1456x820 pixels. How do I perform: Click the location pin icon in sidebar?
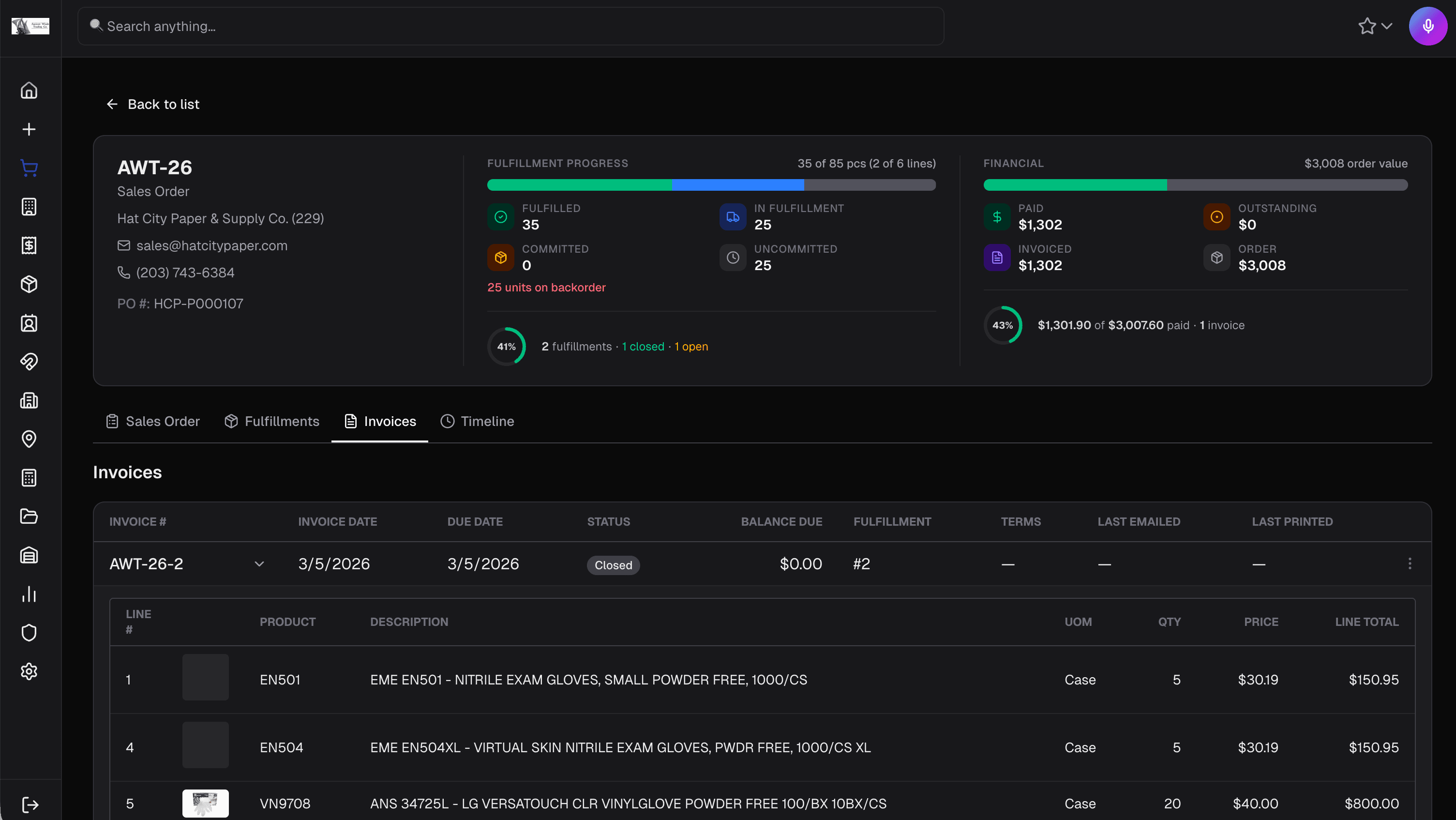pyautogui.click(x=29, y=439)
